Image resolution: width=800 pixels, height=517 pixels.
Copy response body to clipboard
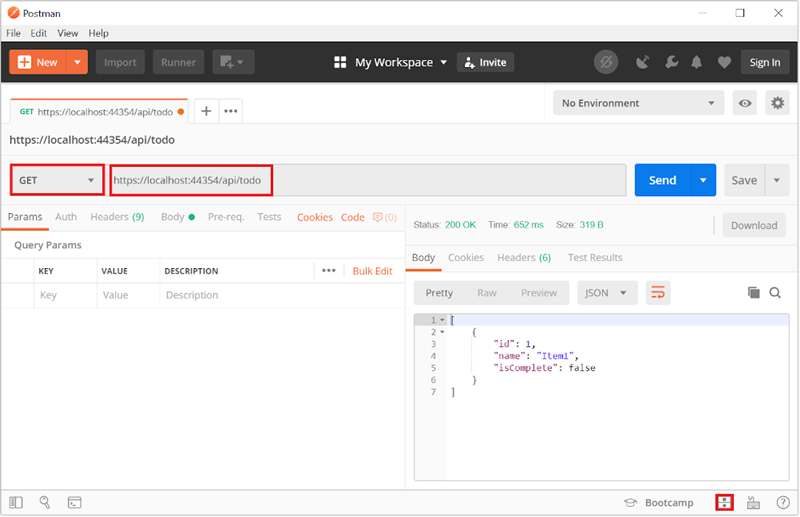point(754,293)
